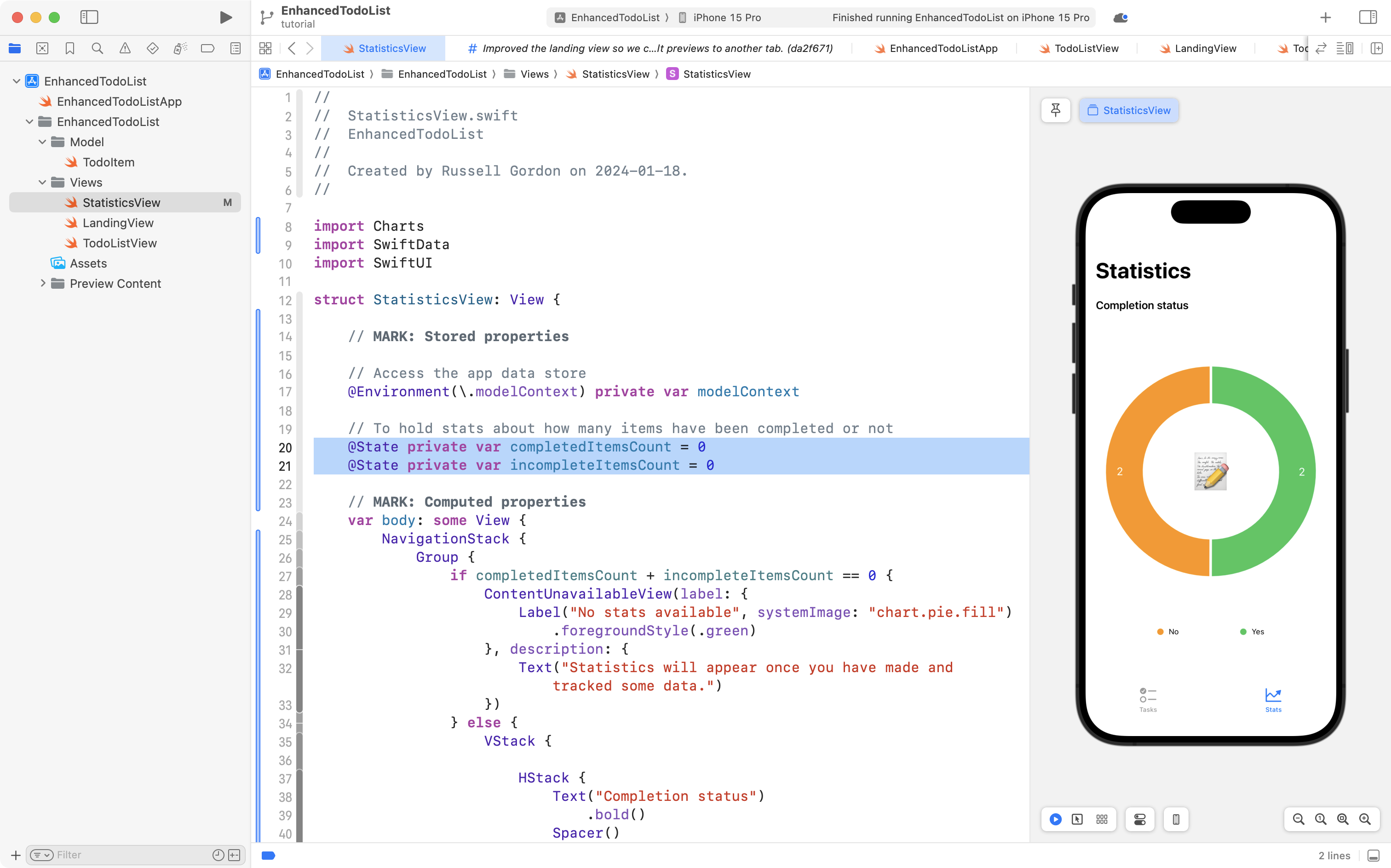Expand the Preview Content folder

[x=43, y=283]
